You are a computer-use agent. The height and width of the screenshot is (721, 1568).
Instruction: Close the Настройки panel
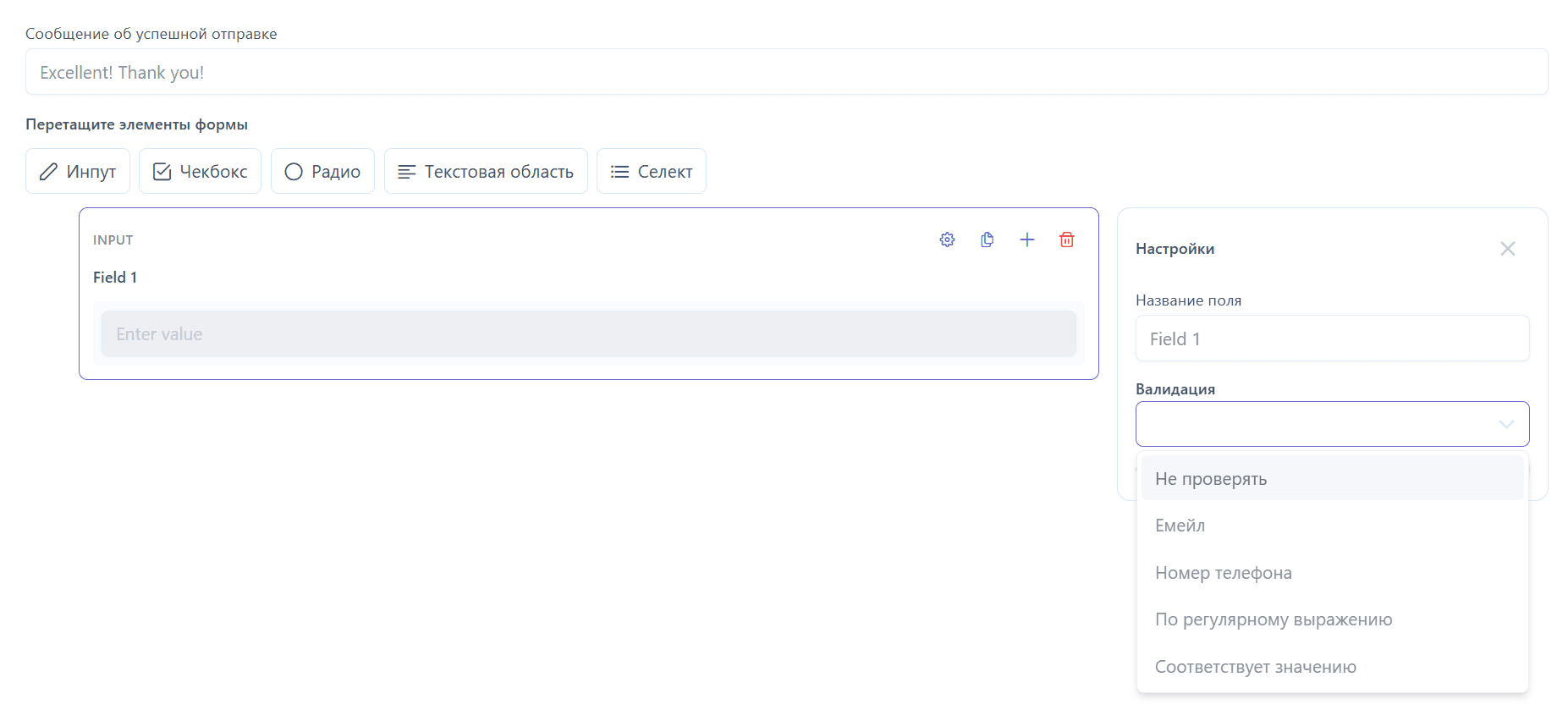1508,249
